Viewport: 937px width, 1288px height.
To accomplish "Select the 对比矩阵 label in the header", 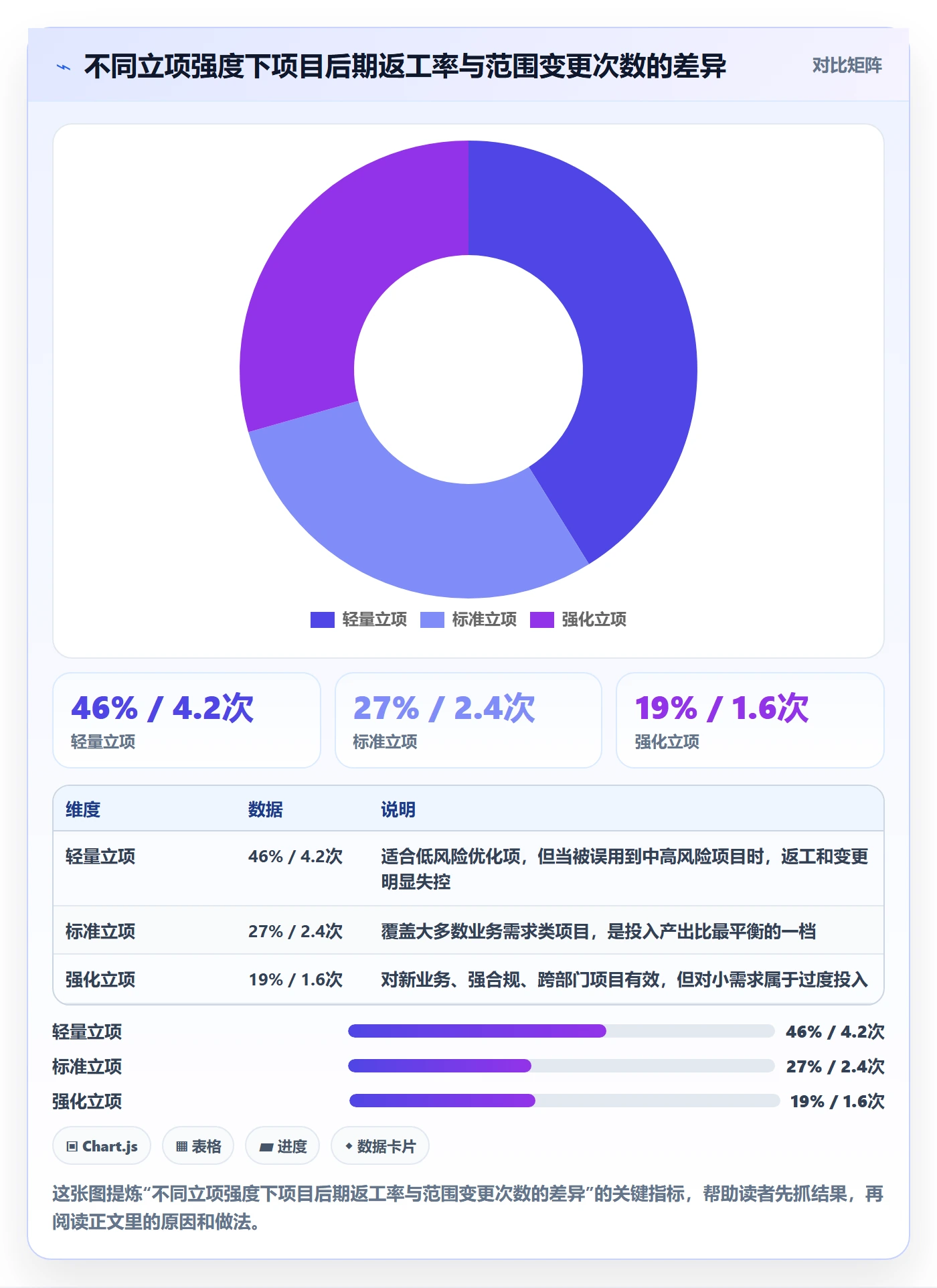I will pyautogui.click(x=847, y=65).
